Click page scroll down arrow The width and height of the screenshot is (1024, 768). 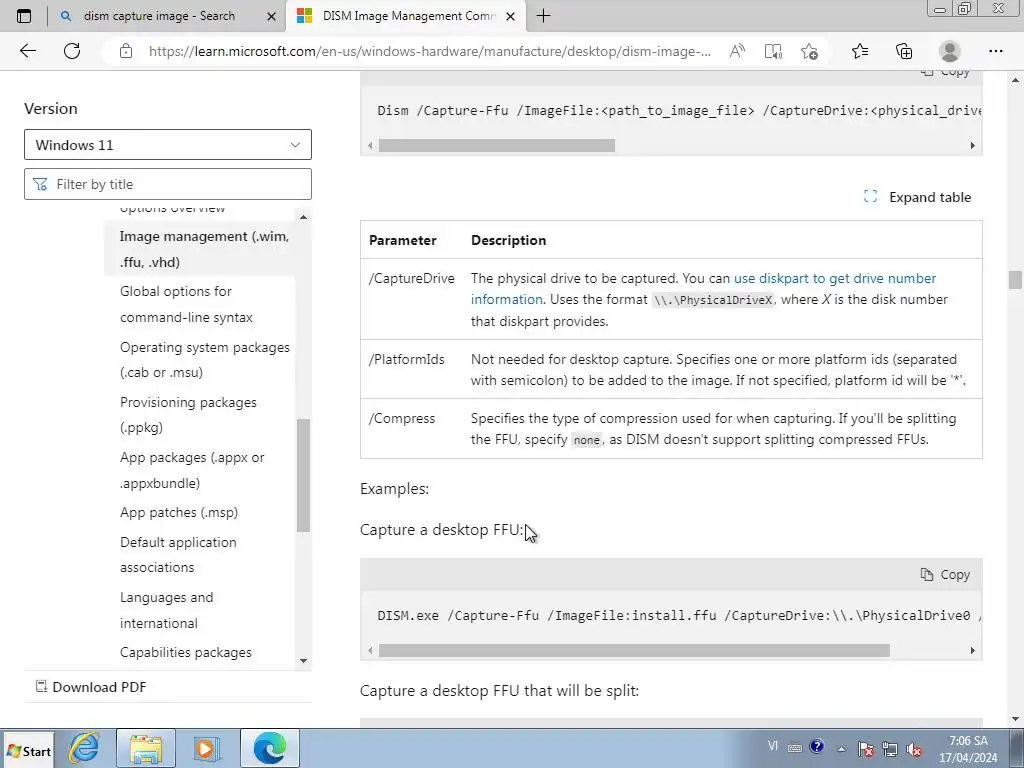[x=1015, y=719]
